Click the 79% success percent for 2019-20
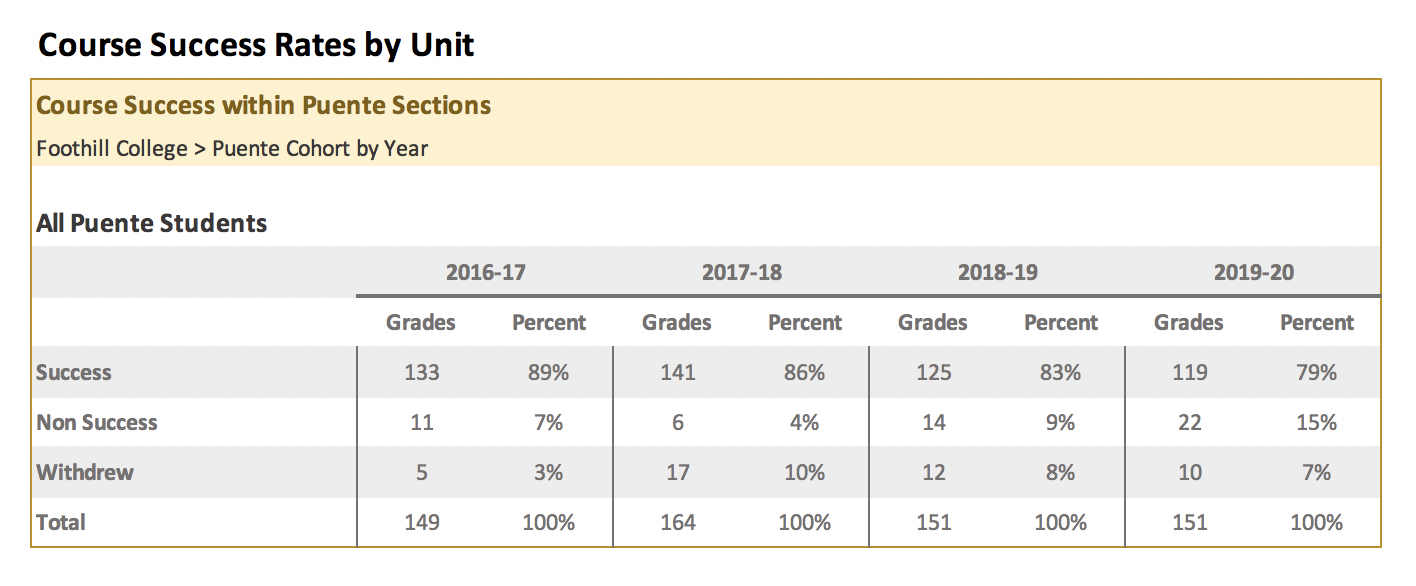Viewport: 1416px width, 586px height. (x=1316, y=372)
